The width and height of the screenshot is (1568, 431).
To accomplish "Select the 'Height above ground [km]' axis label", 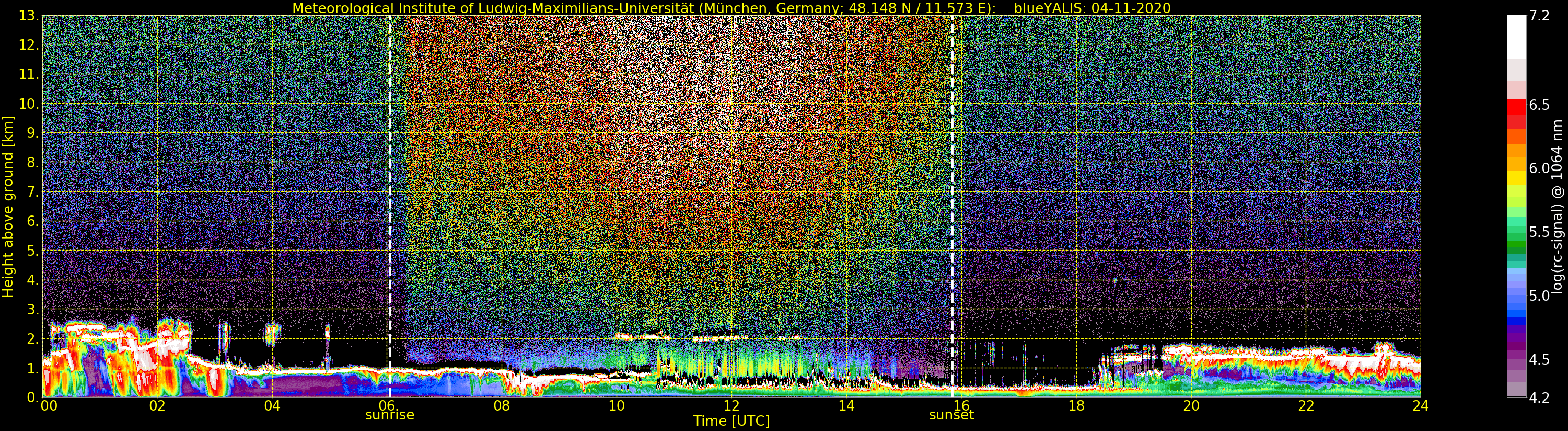I will pos(8,206).
